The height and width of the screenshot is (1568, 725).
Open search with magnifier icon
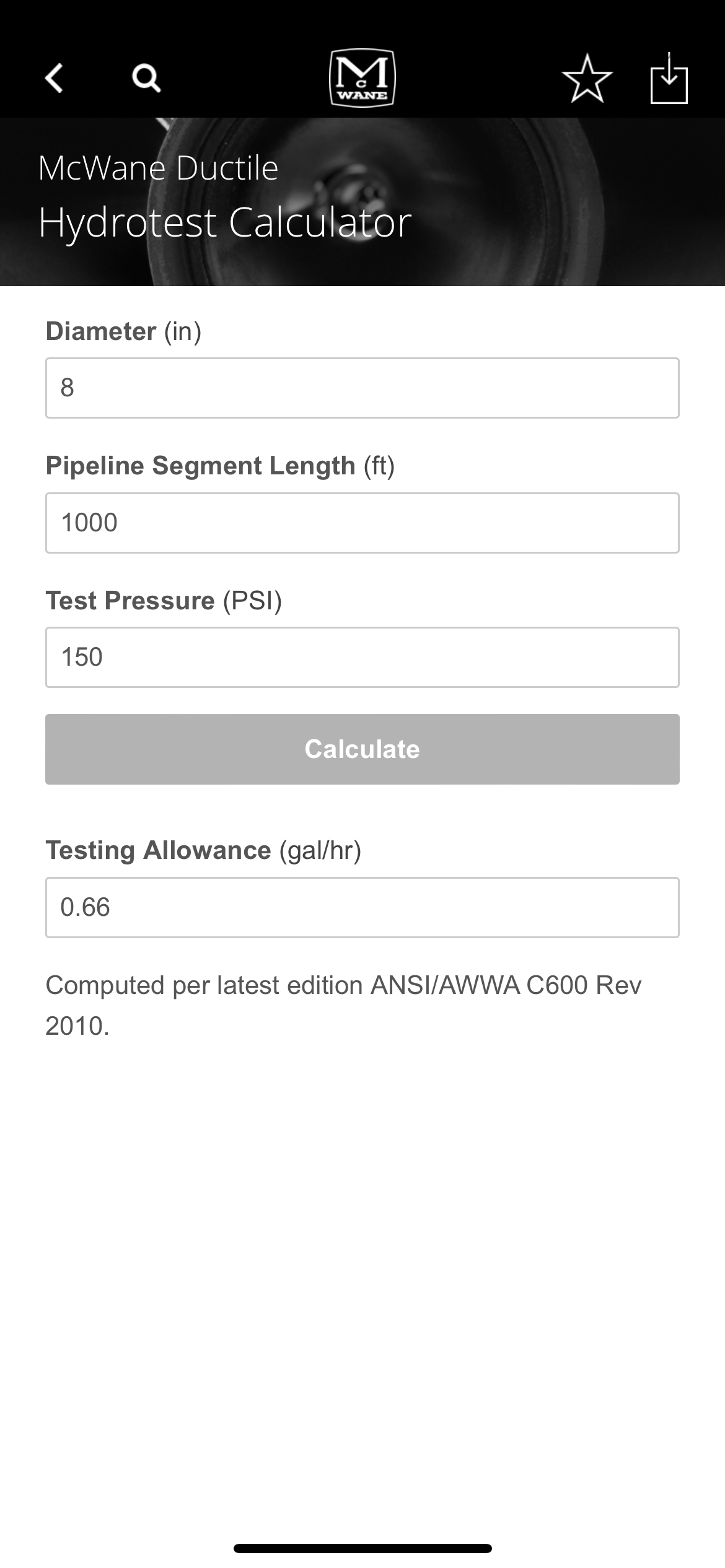(x=146, y=79)
